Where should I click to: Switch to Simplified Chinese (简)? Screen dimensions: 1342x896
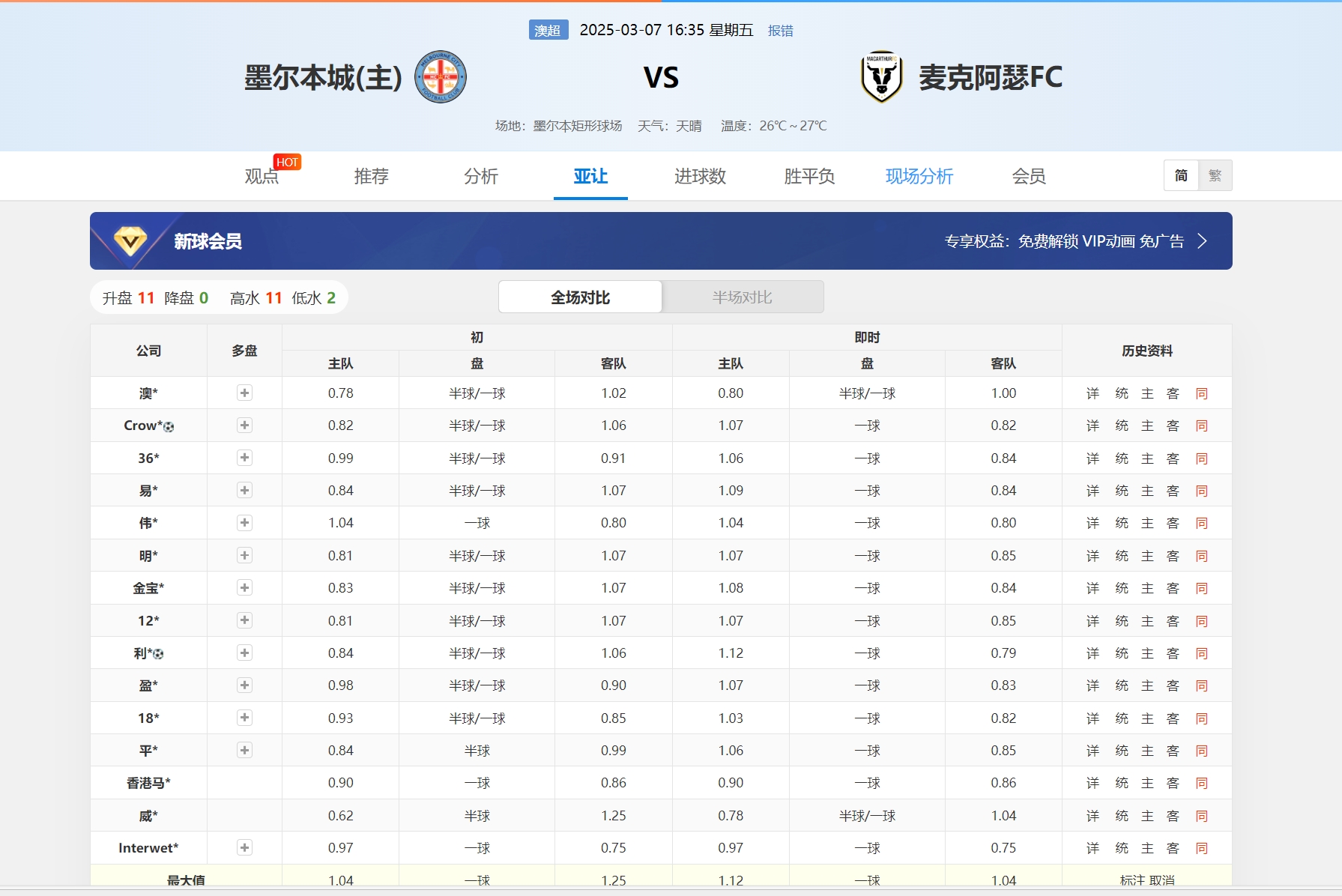pos(1181,175)
